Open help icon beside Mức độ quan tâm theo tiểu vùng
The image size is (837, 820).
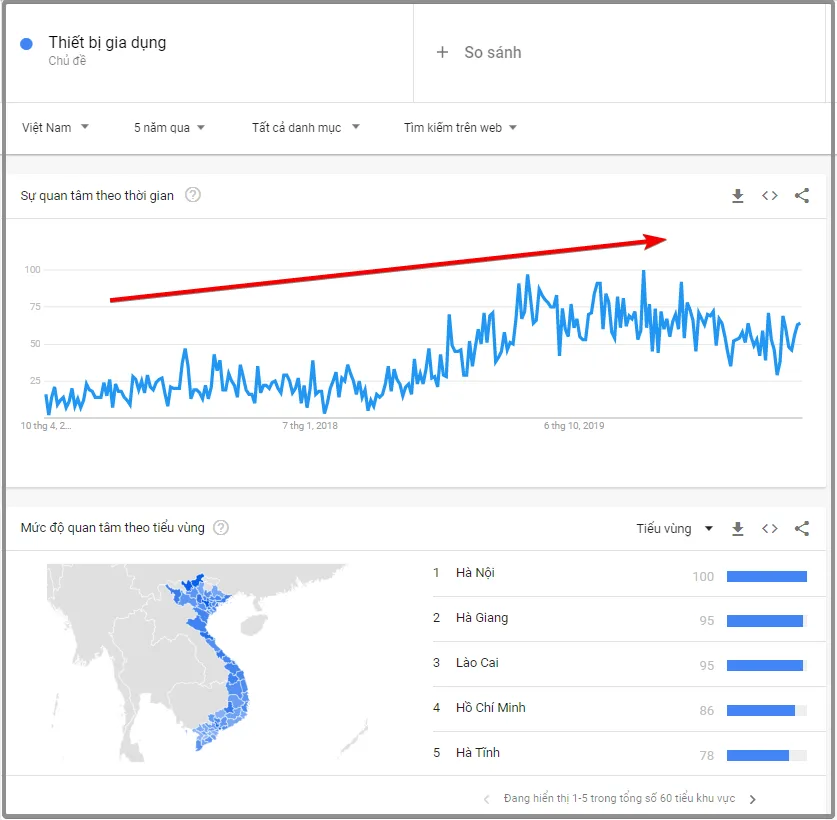click(x=221, y=528)
